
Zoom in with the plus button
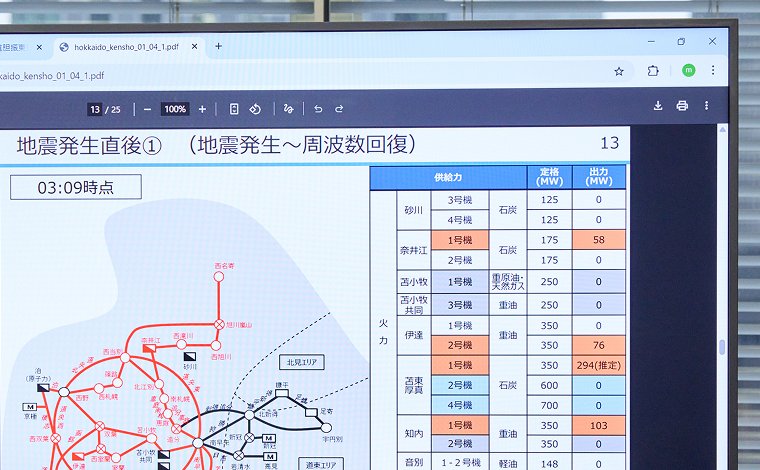pos(202,109)
